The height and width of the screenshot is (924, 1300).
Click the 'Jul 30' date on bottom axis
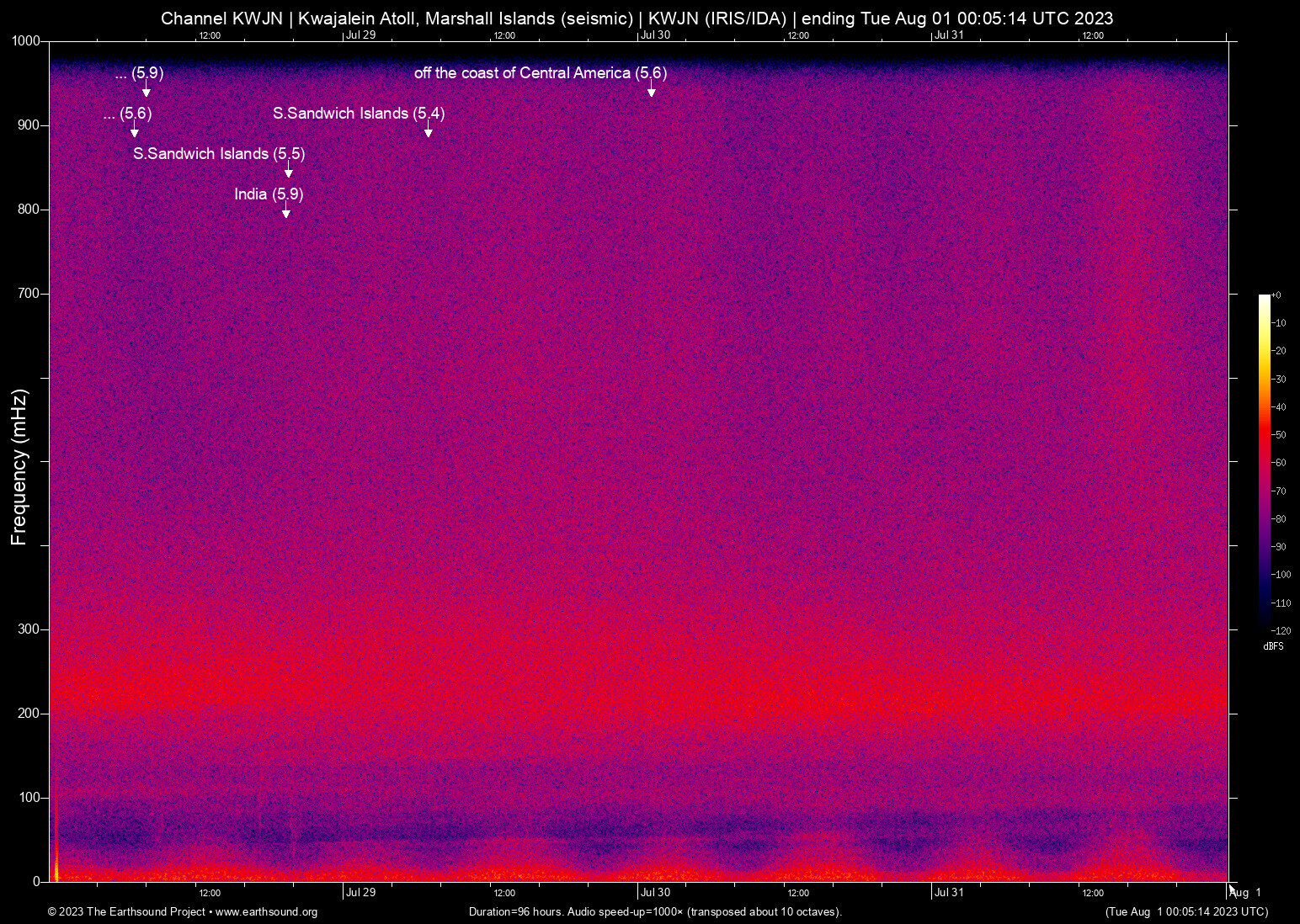(x=655, y=893)
